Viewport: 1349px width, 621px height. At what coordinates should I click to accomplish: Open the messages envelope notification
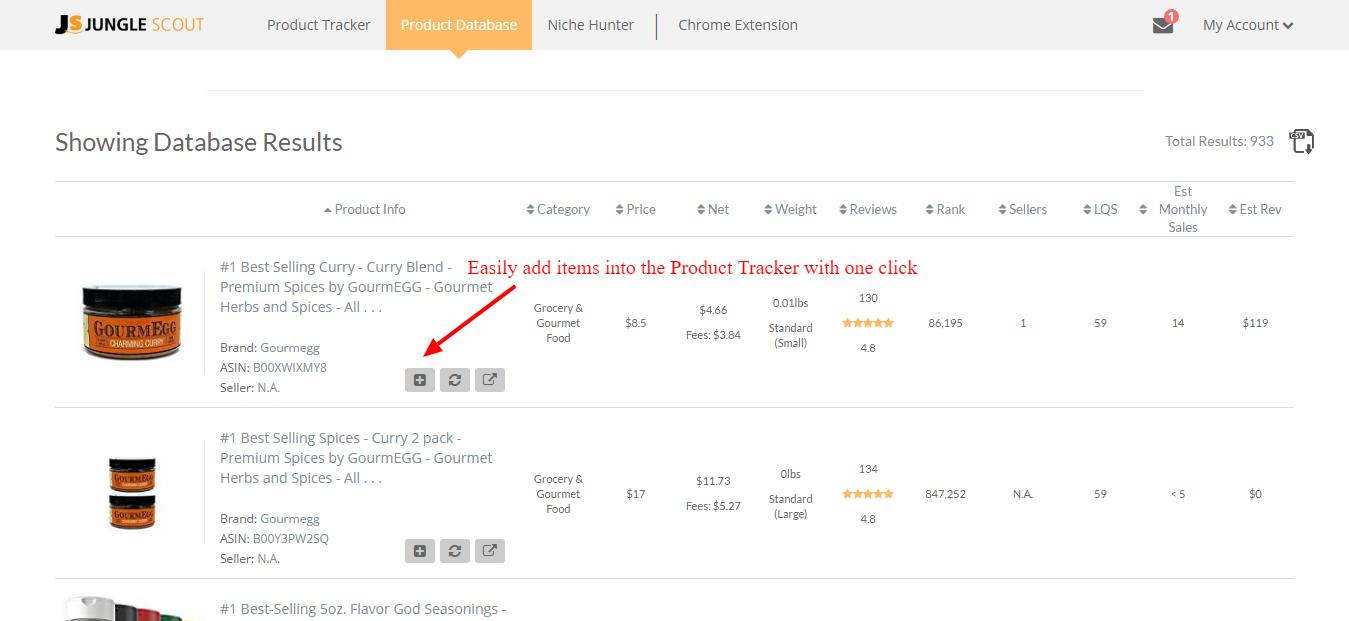click(x=1164, y=24)
